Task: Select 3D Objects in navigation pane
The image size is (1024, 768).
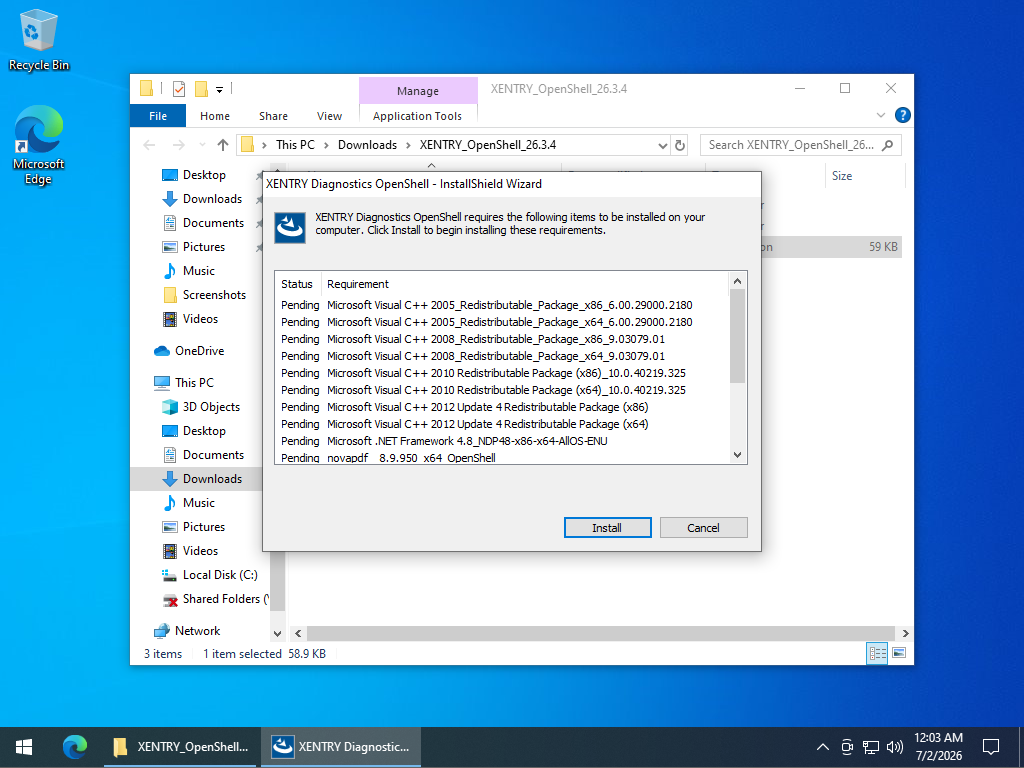Action: pyautogui.click(x=211, y=407)
